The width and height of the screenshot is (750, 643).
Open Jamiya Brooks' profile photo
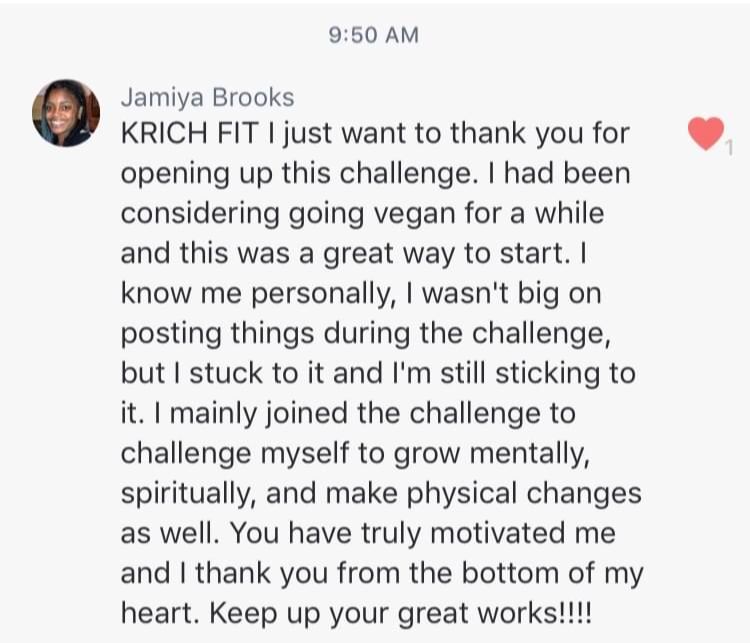66,113
